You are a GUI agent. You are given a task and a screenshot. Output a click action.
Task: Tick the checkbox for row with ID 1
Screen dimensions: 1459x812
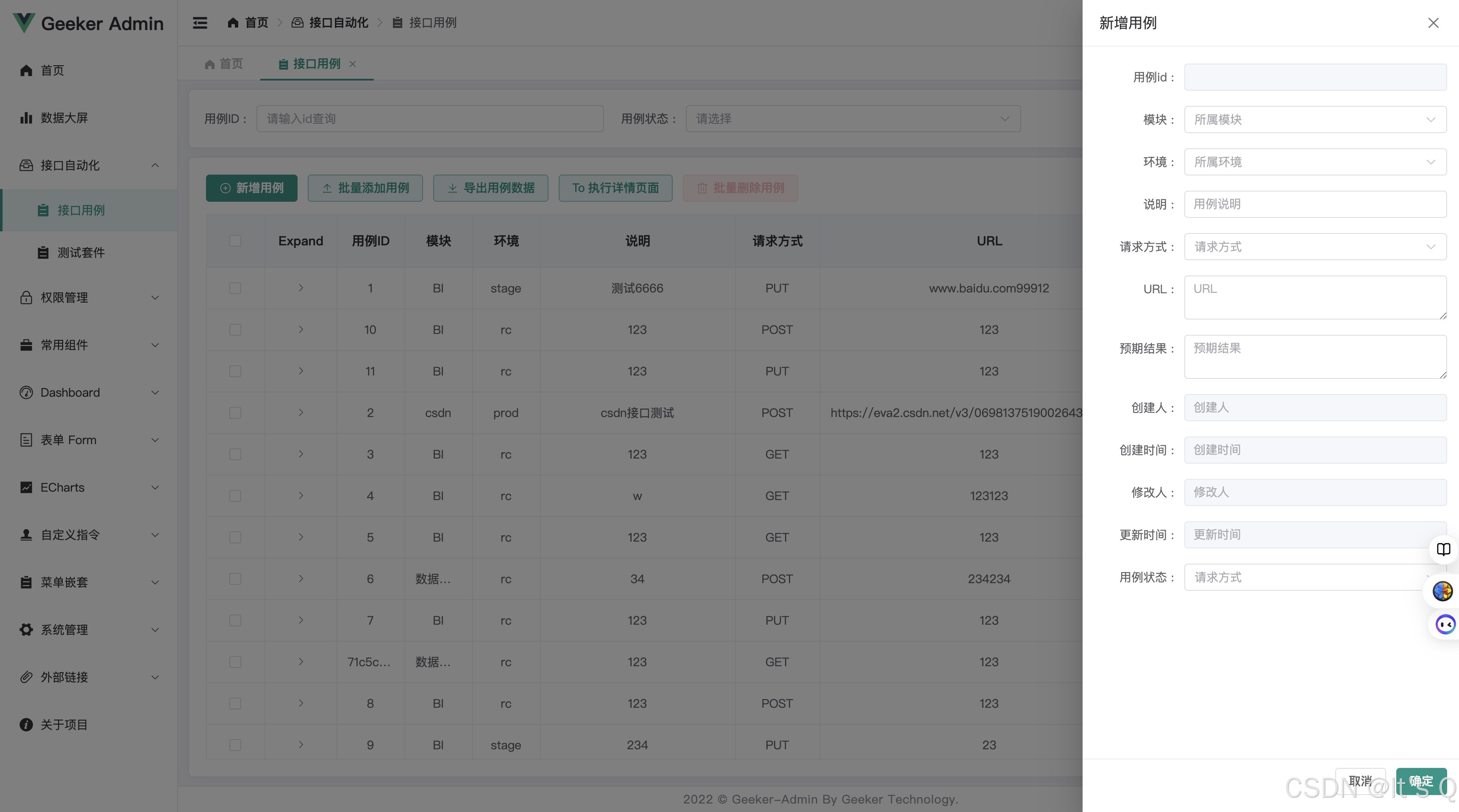(x=235, y=288)
